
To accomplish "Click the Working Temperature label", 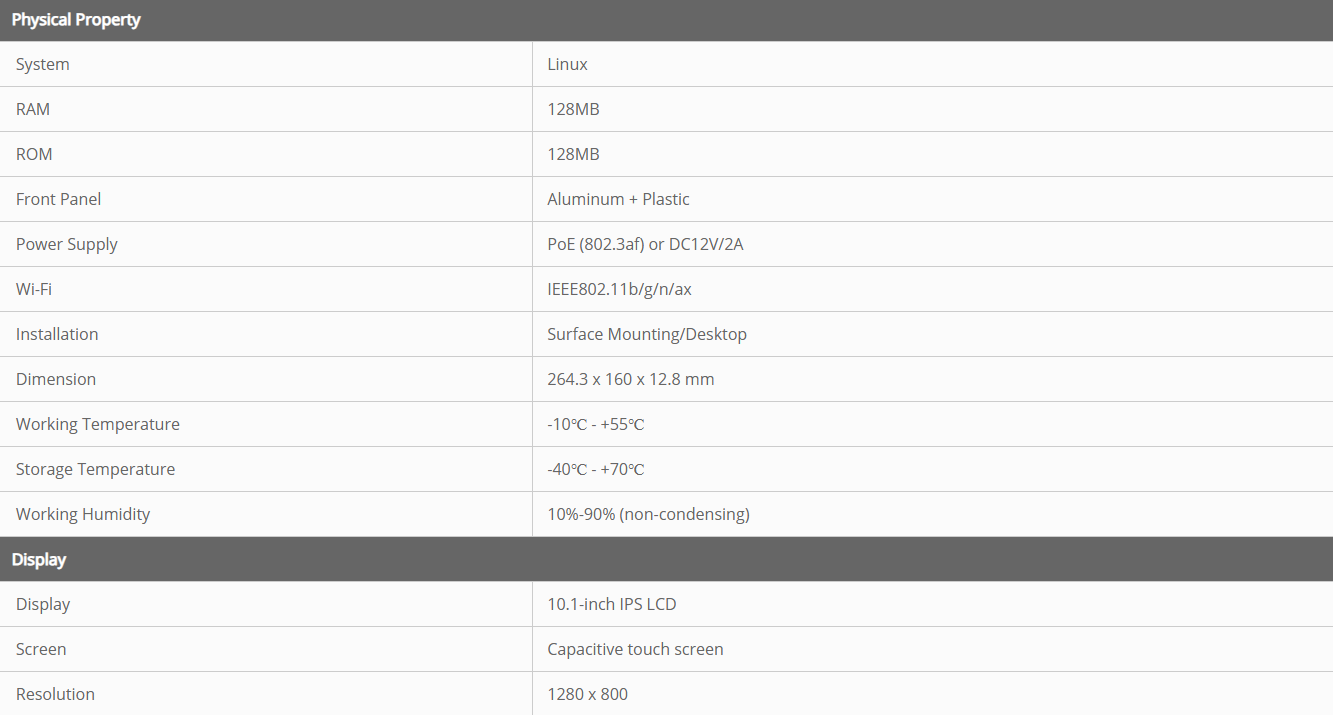I will click(x=98, y=425).
